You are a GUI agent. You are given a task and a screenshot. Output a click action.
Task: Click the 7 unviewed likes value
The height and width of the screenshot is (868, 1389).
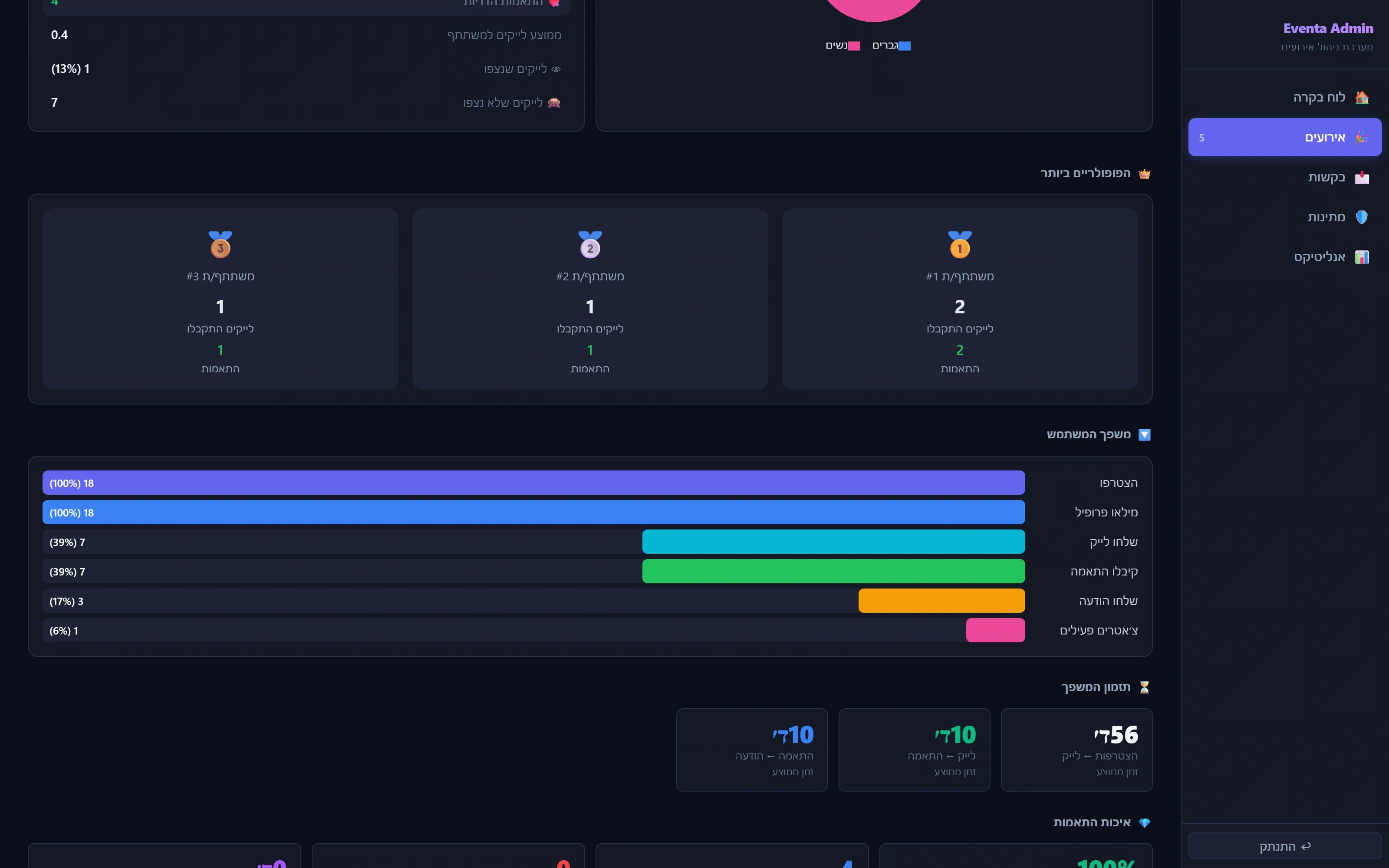pyautogui.click(x=55, y=103)
